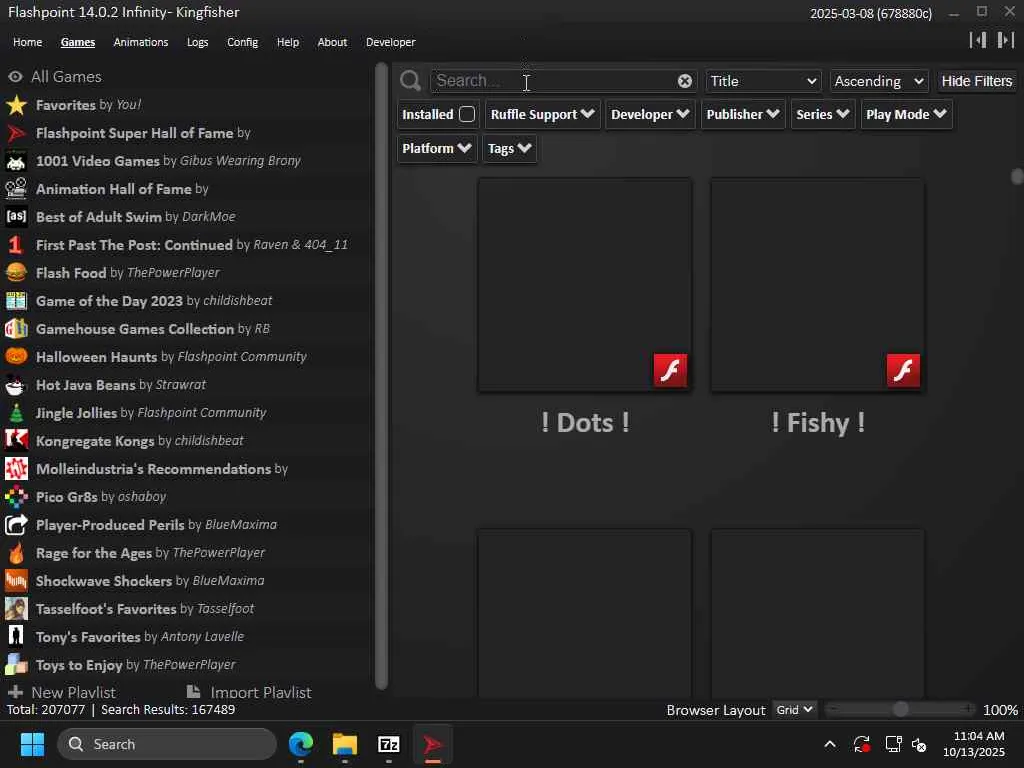Toggle the Installed checkbox filter

(x=467, y=114)
